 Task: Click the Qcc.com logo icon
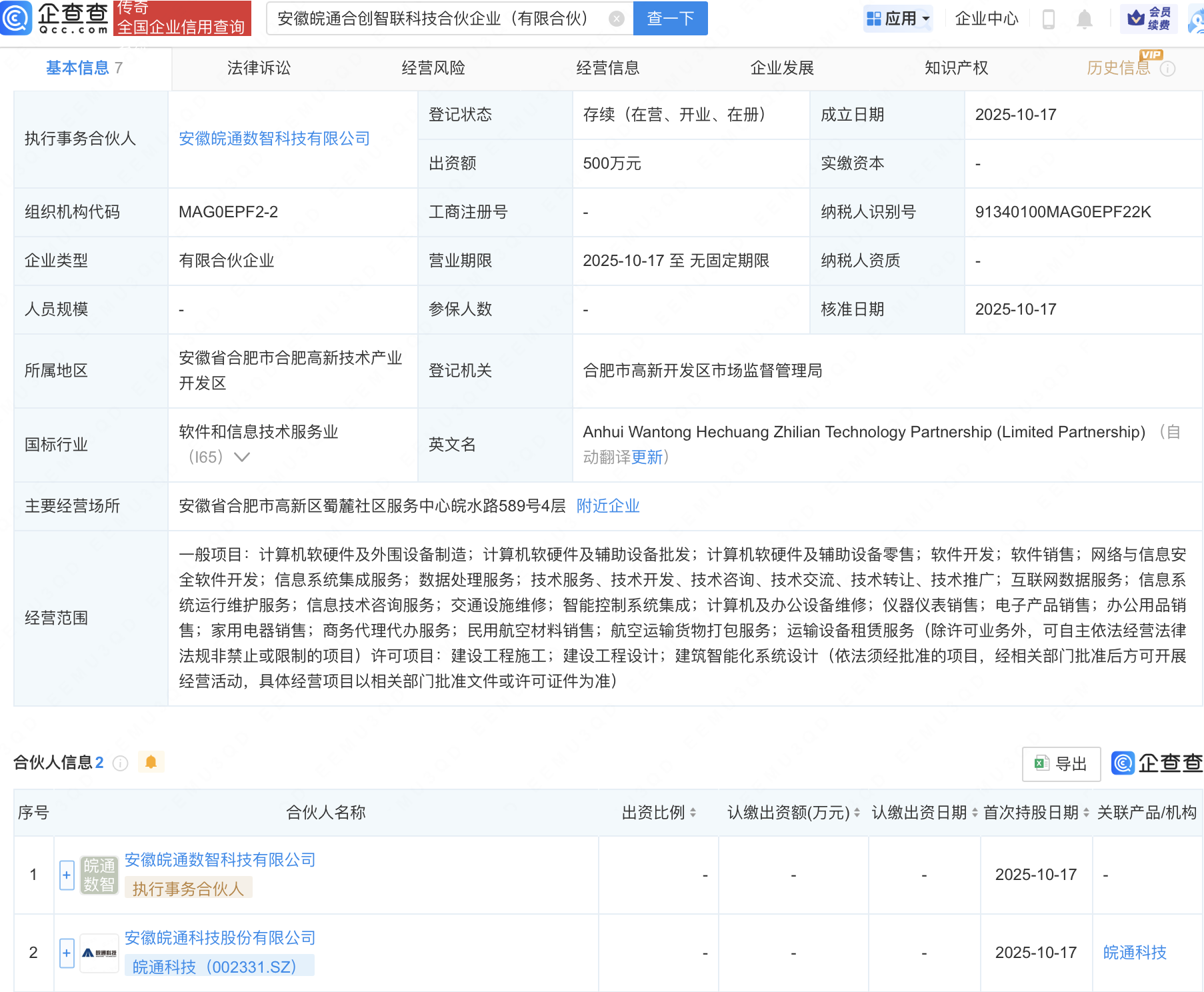pyautogui.click(x=16, y=18)
